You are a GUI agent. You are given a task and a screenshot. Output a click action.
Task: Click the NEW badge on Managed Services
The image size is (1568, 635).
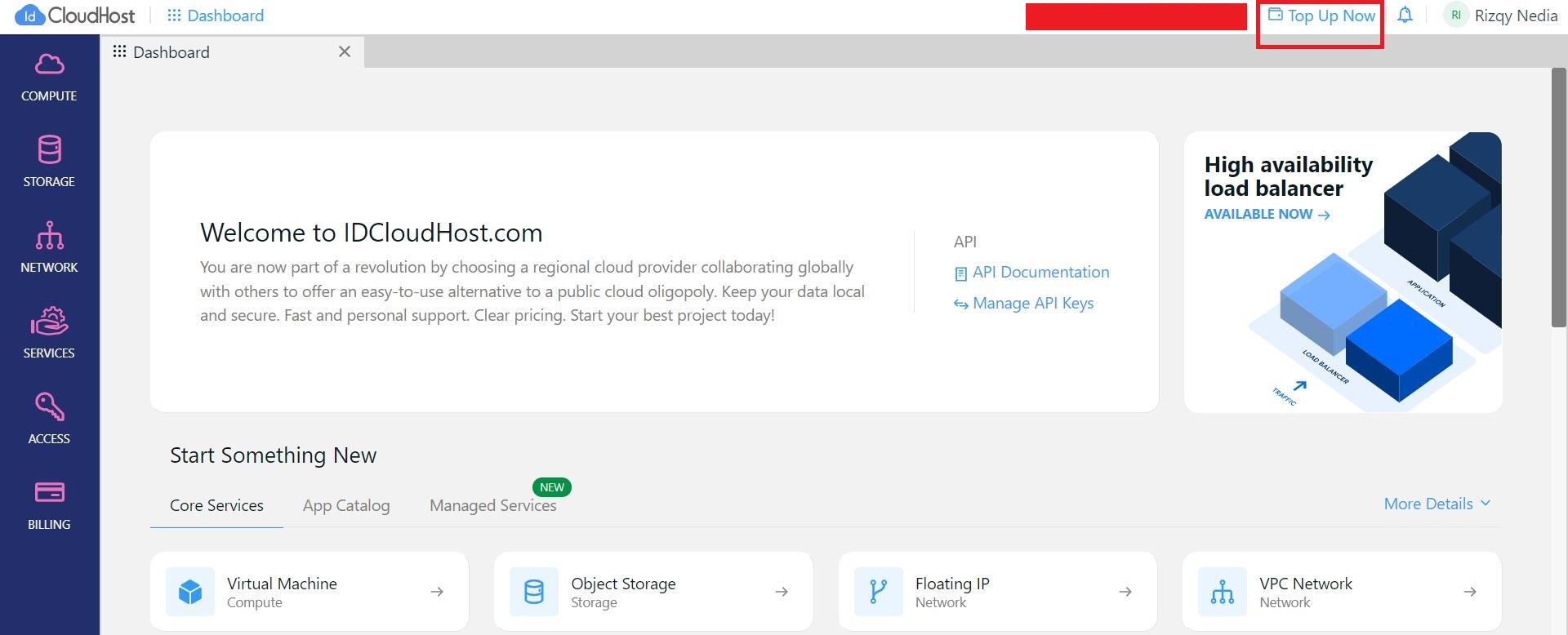click(x=552, y=487)
